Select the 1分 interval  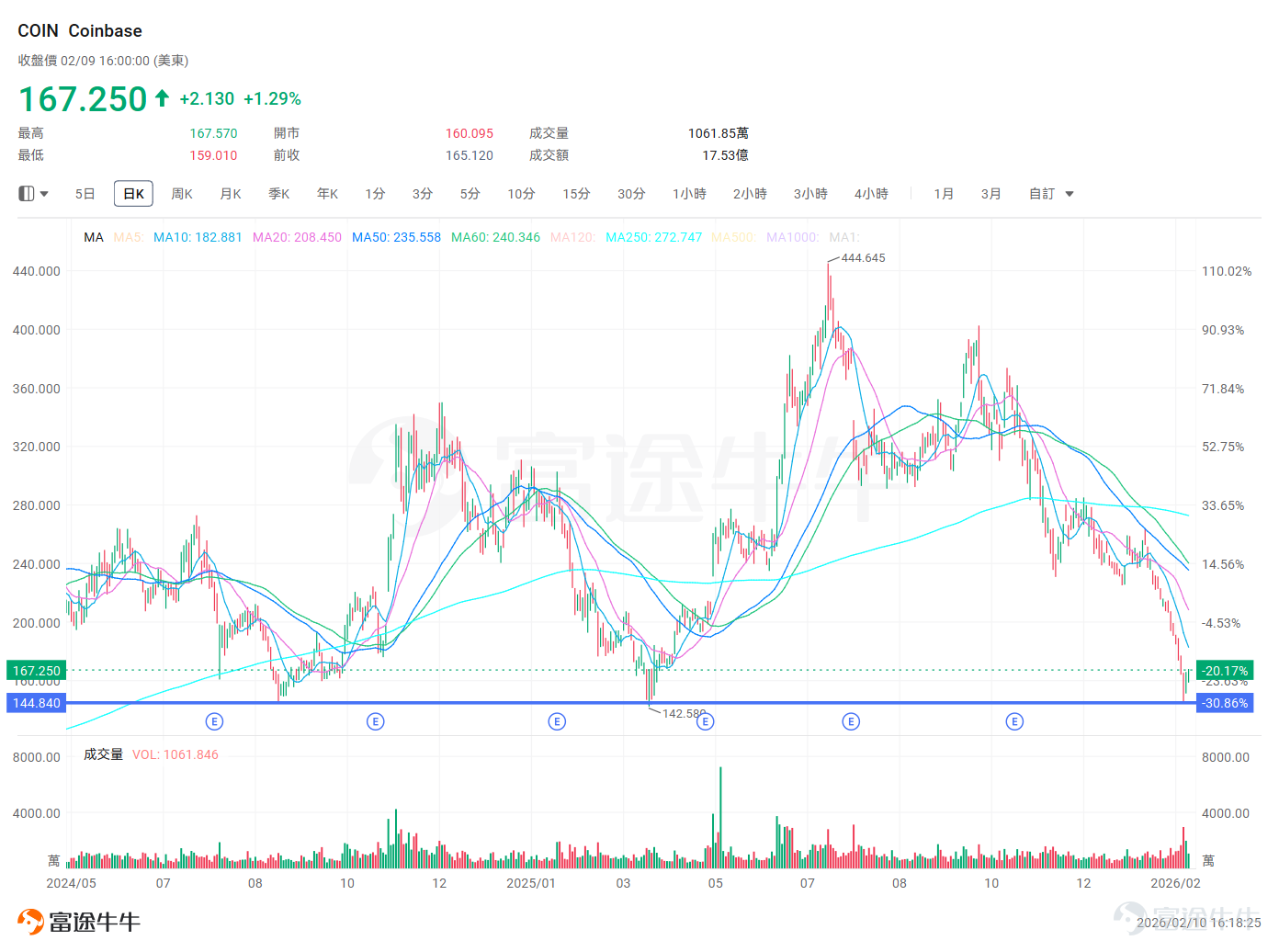pyautogui.click(x=375, y=194)
